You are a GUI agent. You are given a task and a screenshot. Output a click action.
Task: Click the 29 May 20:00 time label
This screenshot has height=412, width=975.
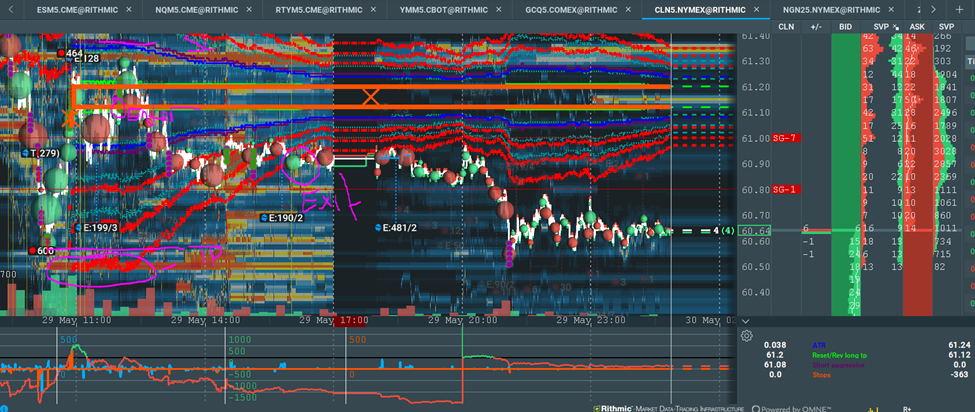pyautogui.click(x=462, y=321)
